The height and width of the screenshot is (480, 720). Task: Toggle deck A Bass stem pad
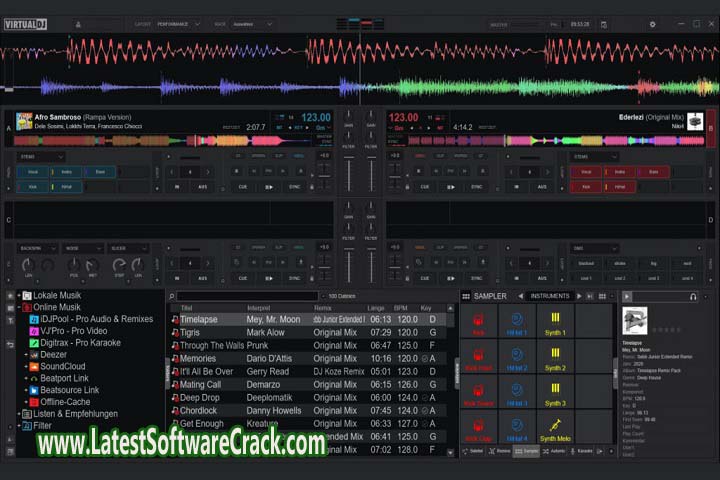[x=100, y=172]
